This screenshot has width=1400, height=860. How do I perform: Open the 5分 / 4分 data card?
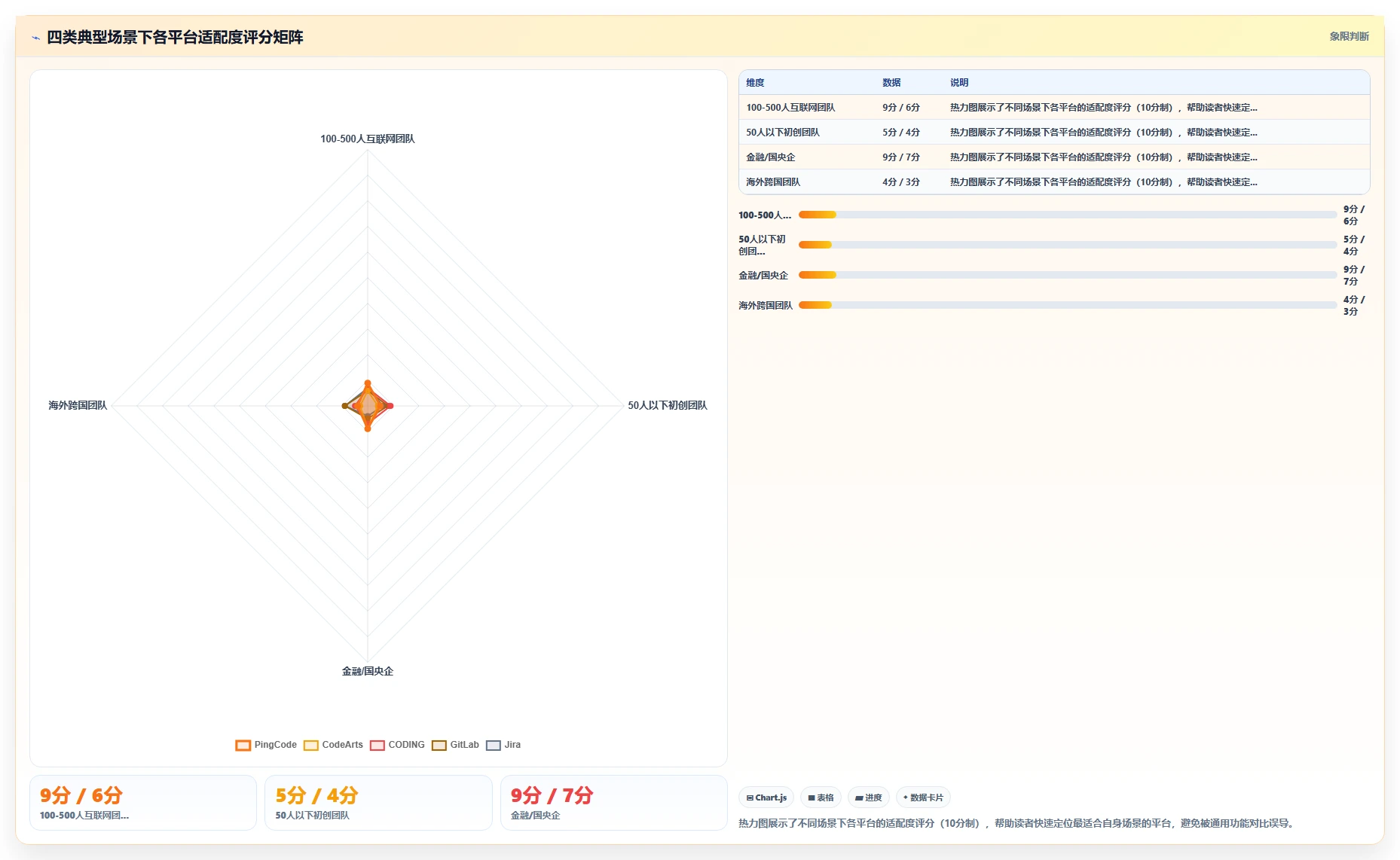[x=378, y=803]
